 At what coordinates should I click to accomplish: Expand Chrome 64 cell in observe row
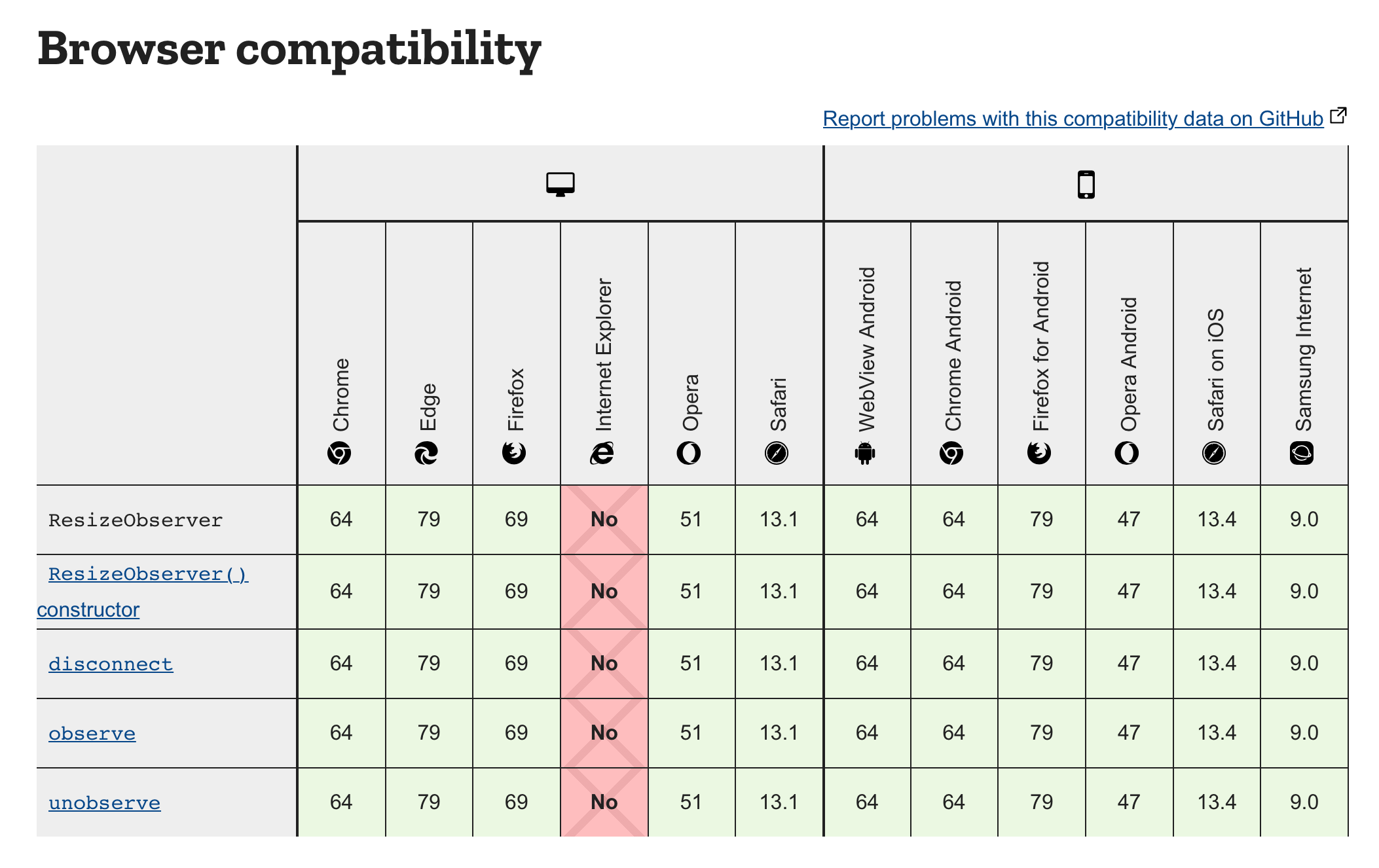[x=341, y=733]
